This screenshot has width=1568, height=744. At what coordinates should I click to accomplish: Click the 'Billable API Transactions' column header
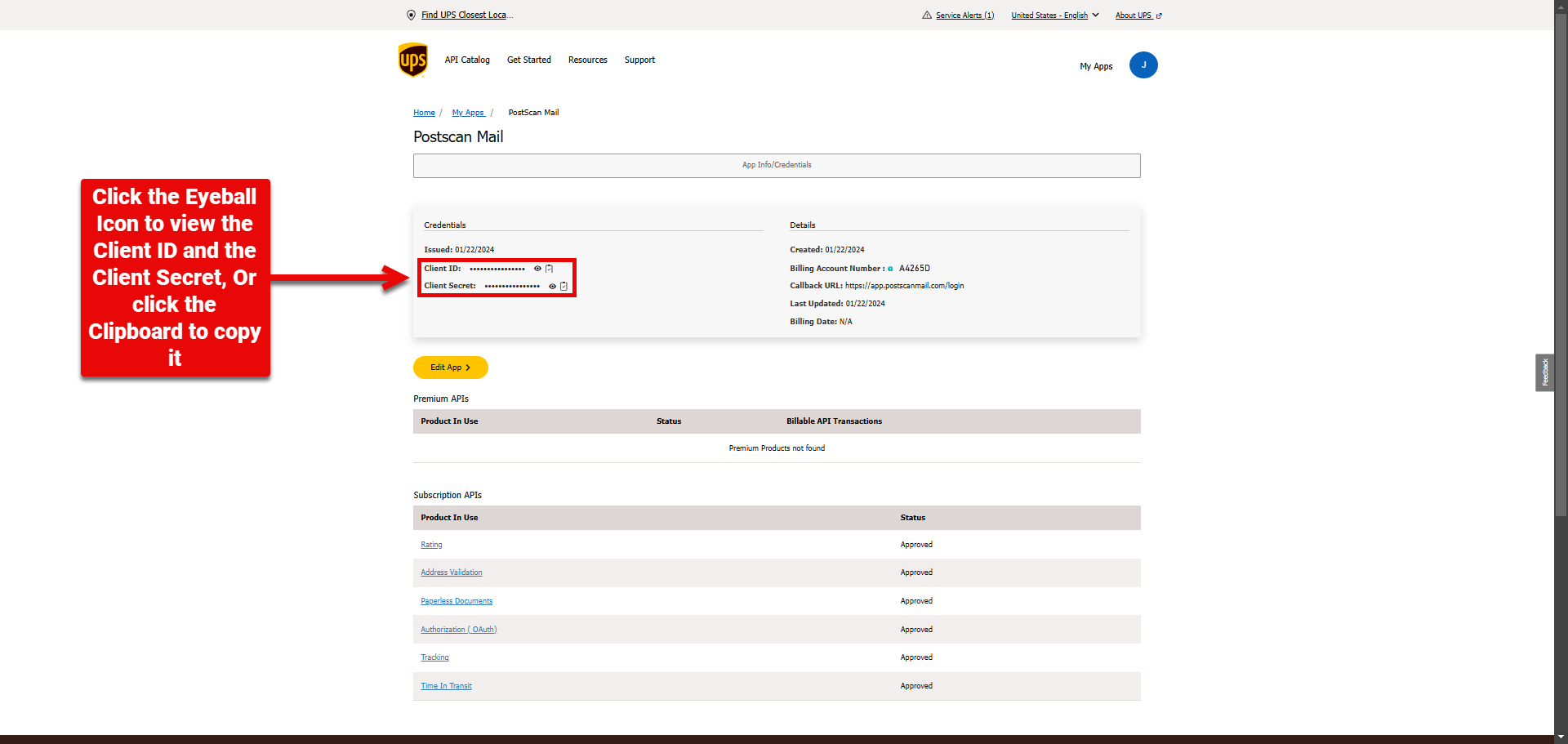(x=834, y=421)
